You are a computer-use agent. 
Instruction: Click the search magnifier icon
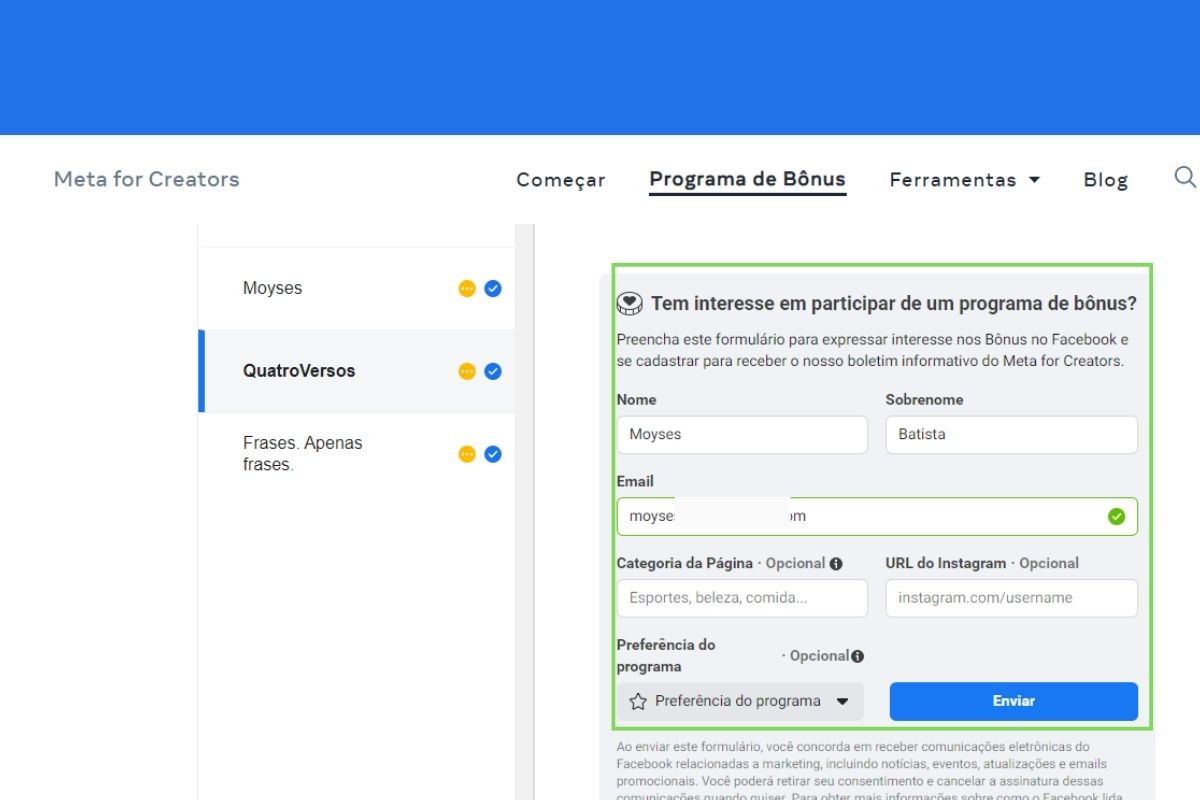click(x=1184, y=178)
